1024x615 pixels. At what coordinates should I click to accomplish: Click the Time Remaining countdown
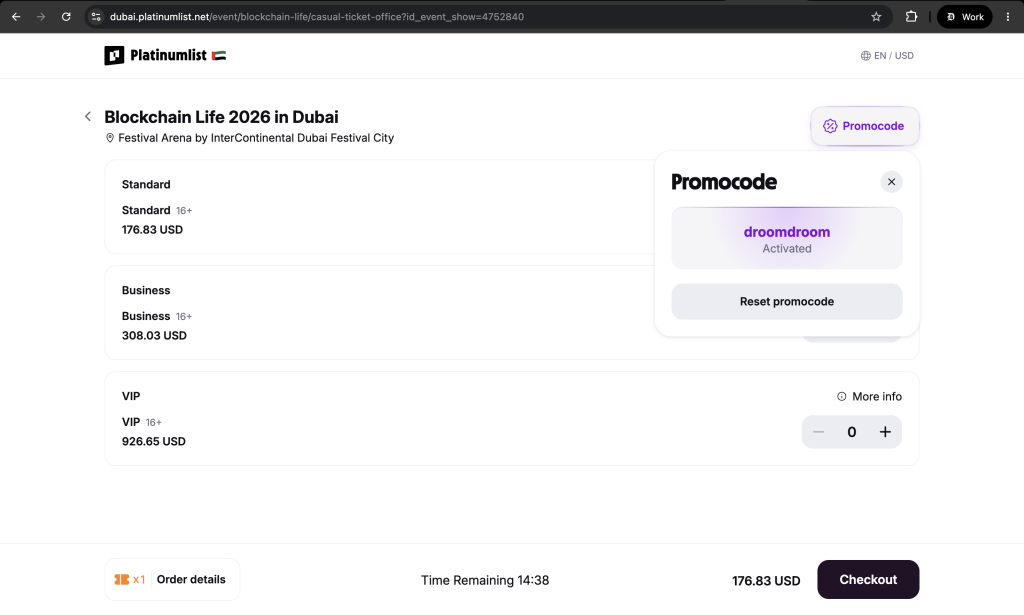(x=485, y=580)
